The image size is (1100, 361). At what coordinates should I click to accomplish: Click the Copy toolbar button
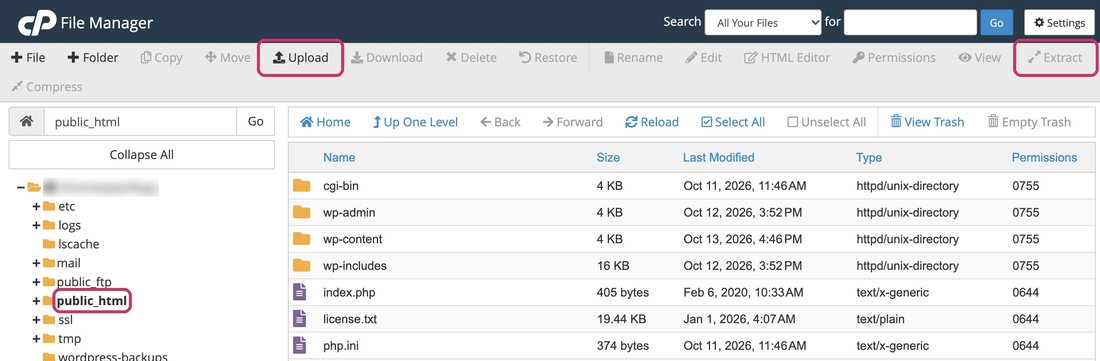pyautogui.click(x=161, y=57)
